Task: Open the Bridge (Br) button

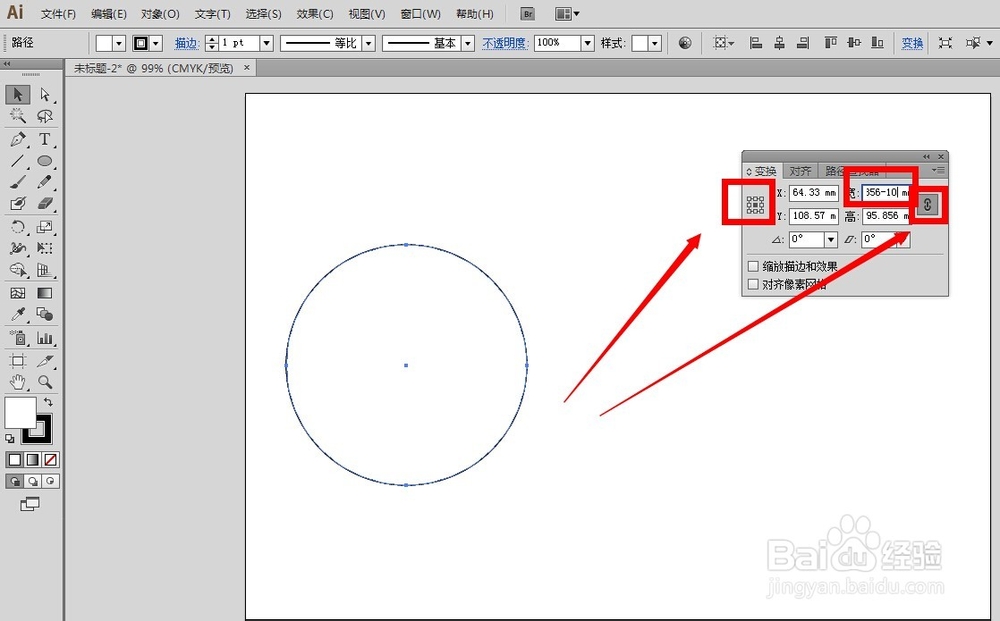Action: click(527, 13)
